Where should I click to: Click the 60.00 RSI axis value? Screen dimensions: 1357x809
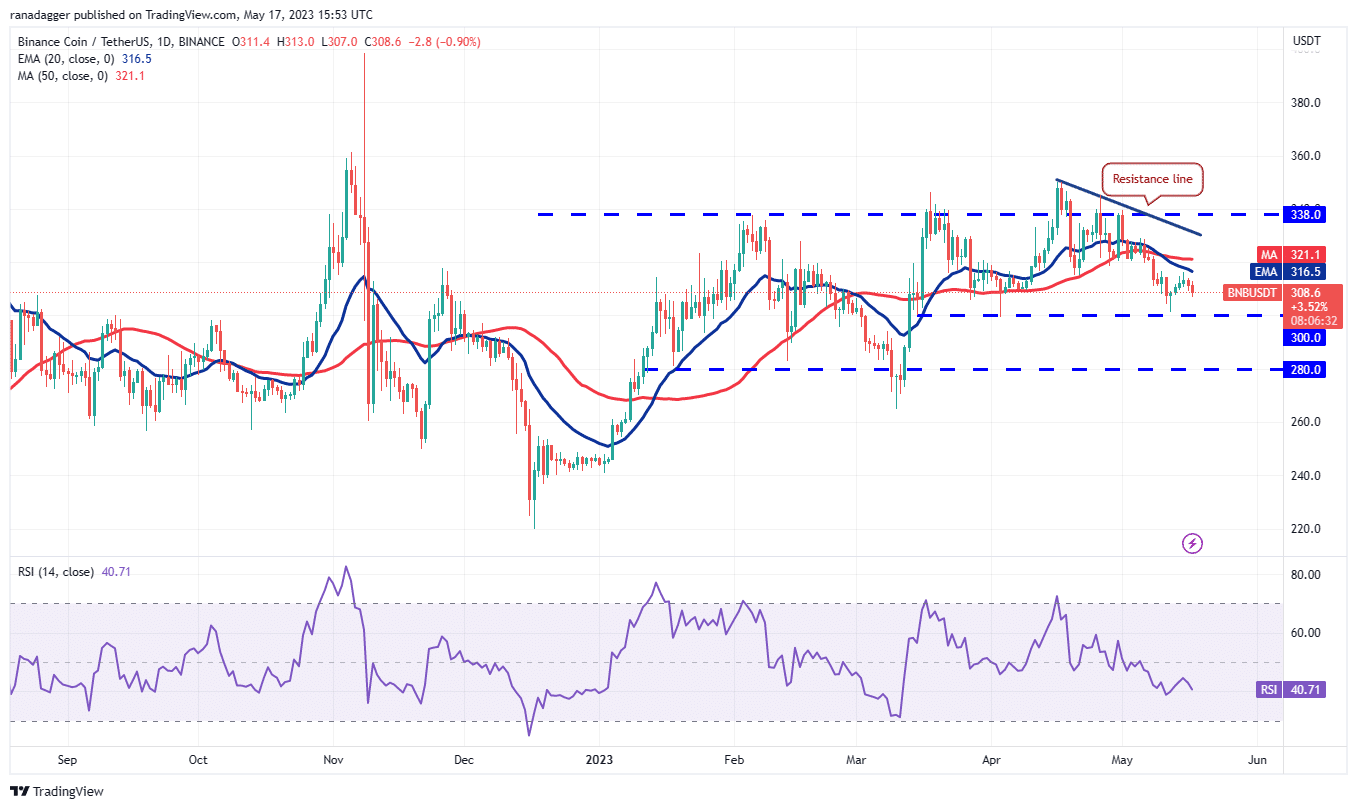pyautogui.click(x=1306, y=633)
